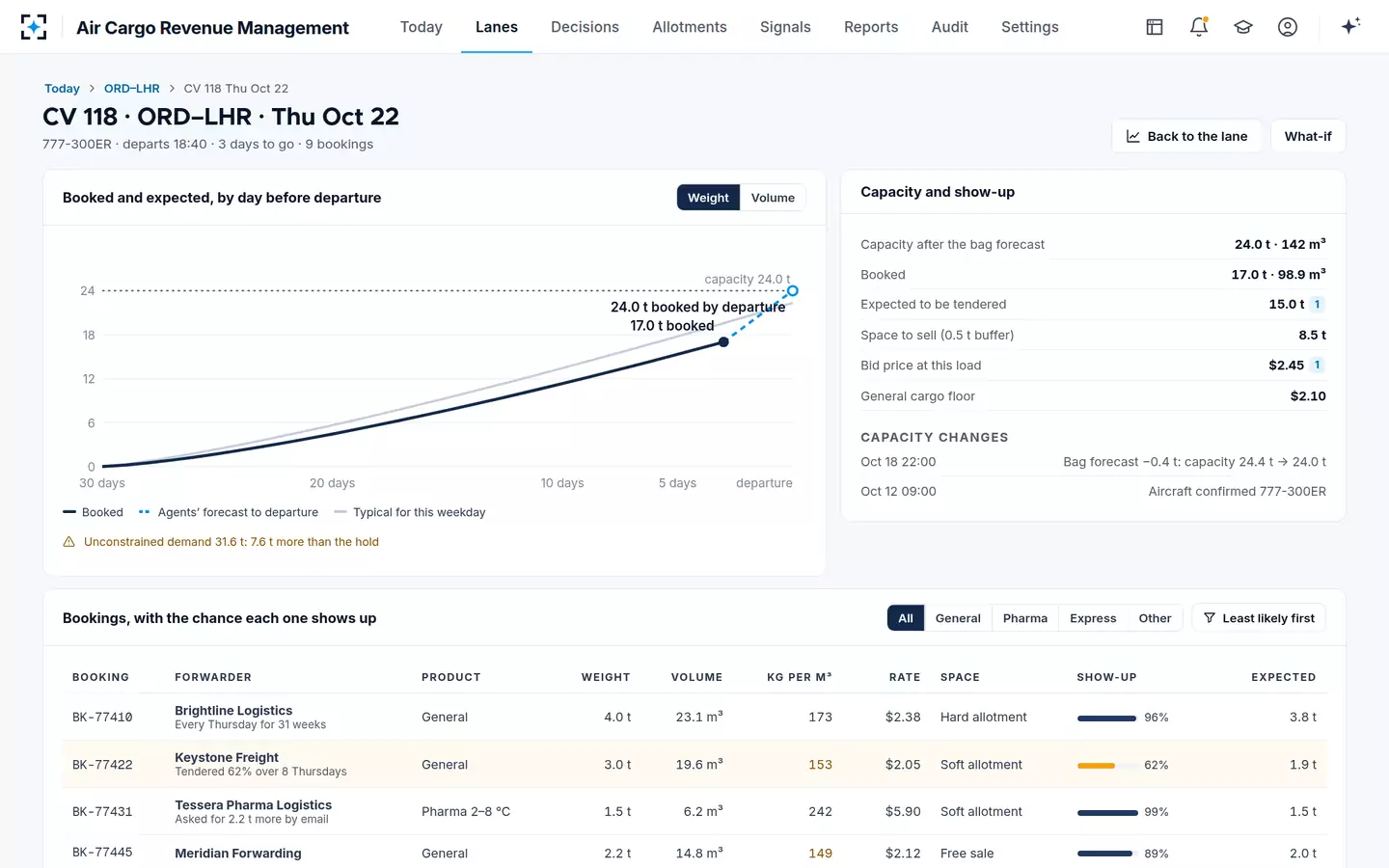
Task: Click the warning triangle beside Unconstrained demand
Action: tap(68, 542)
